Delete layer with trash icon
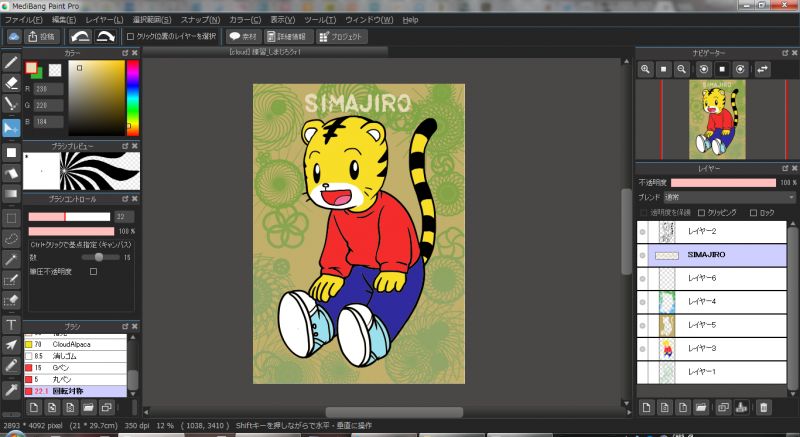 point(763,407)
